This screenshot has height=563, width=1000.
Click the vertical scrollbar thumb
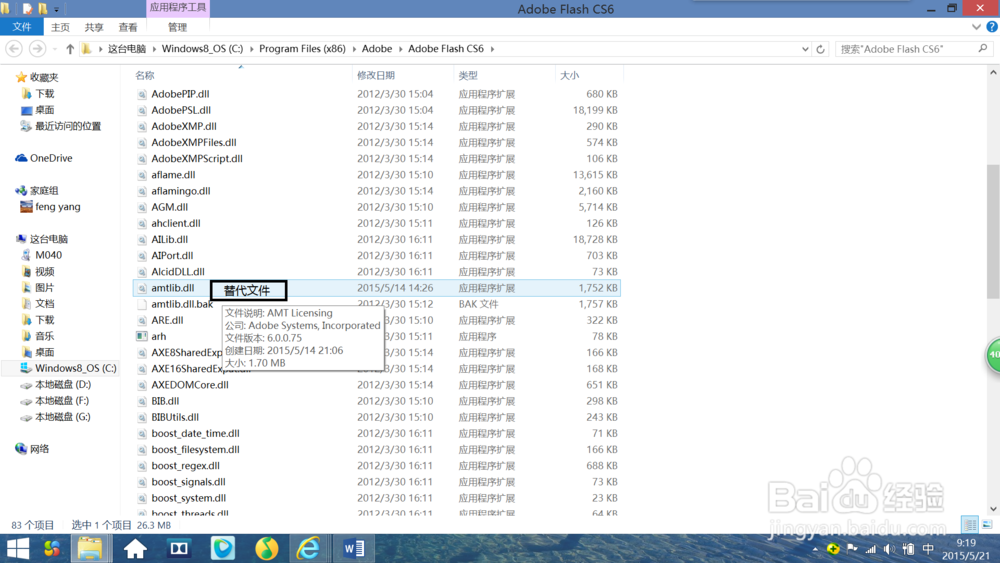[993, 231]
